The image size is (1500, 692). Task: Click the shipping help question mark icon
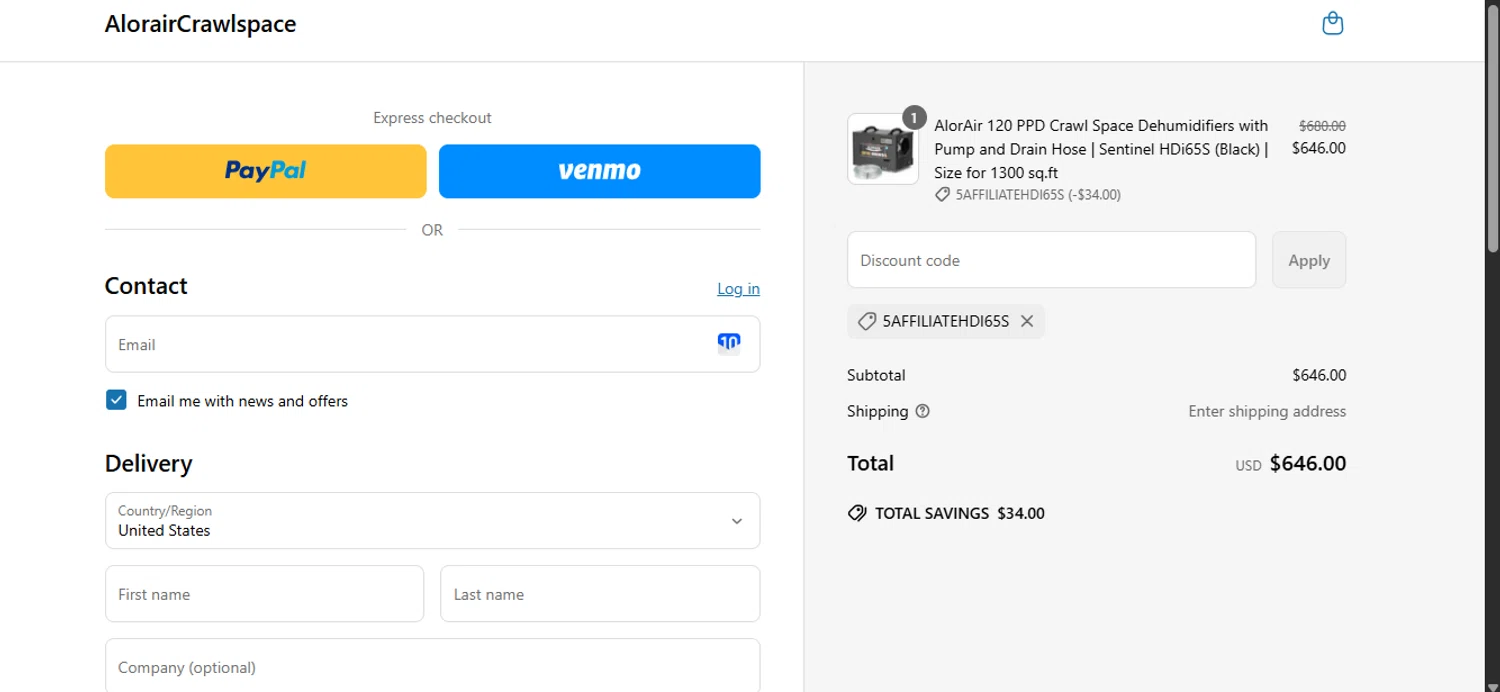tap(922, 411)
